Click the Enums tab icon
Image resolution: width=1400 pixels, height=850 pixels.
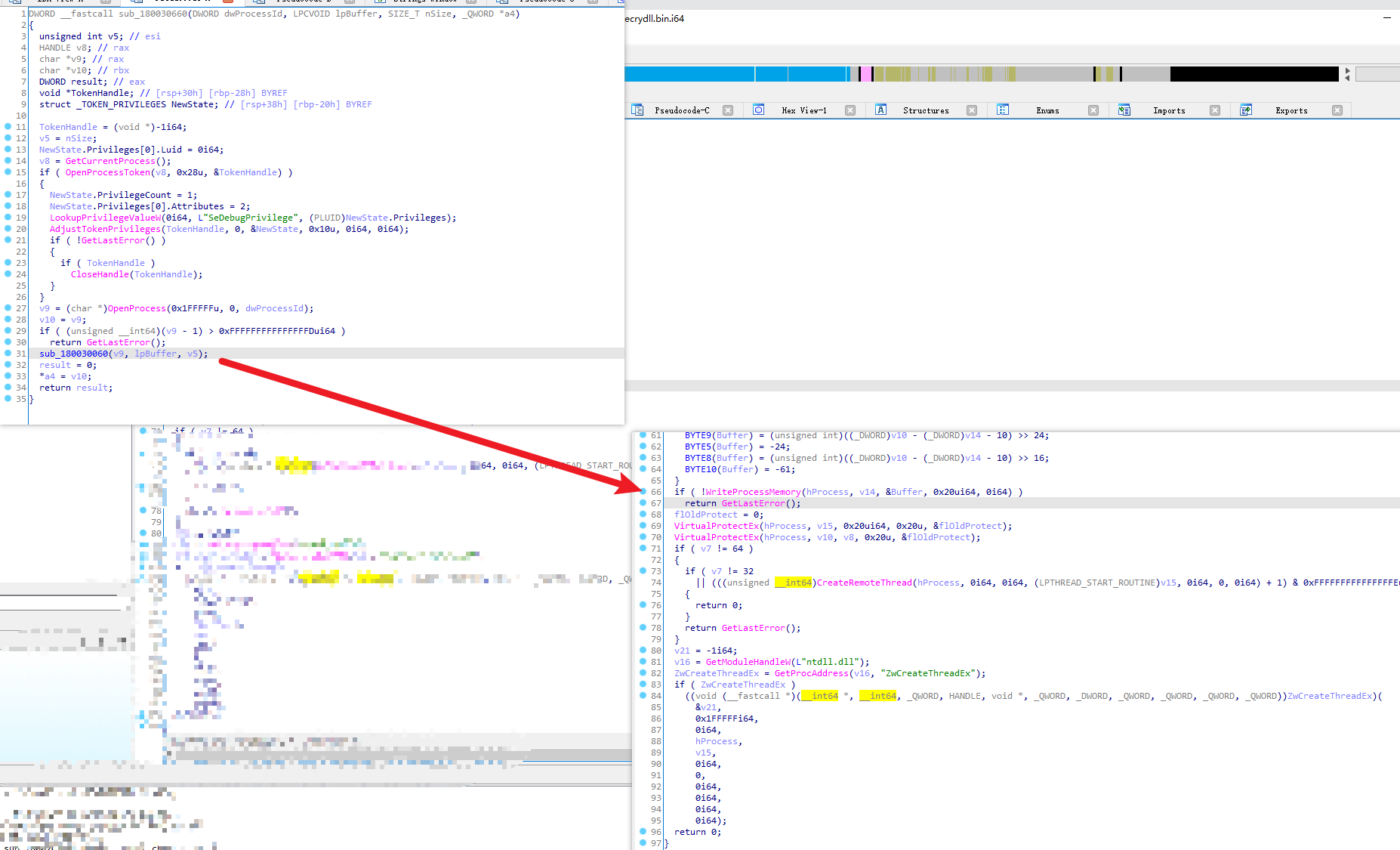click(1003, 110)
